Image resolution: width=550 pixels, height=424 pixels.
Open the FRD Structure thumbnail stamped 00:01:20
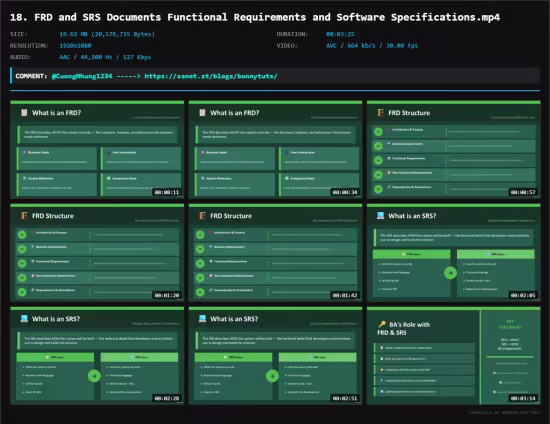pos(97,253)
